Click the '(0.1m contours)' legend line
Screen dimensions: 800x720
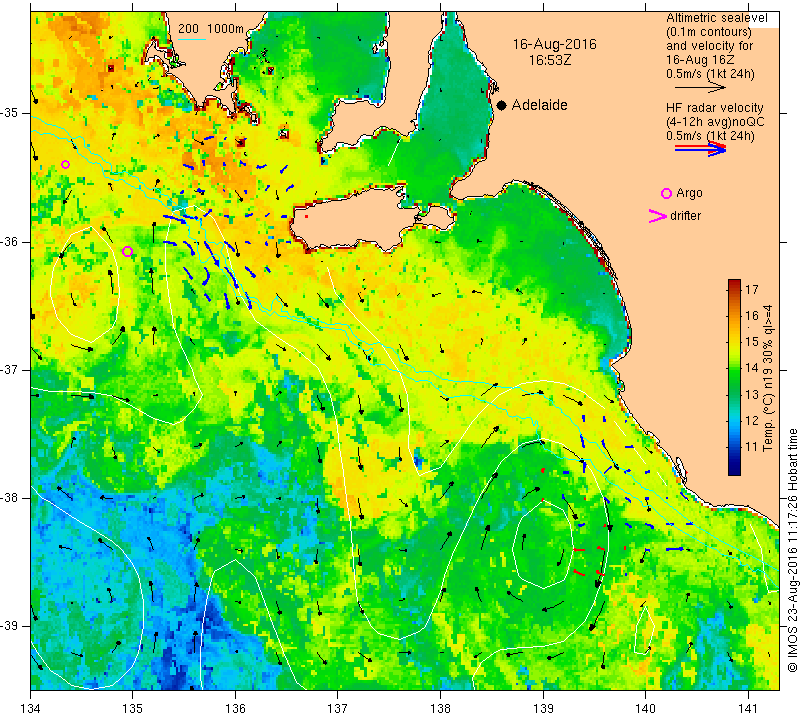point(709,32)
